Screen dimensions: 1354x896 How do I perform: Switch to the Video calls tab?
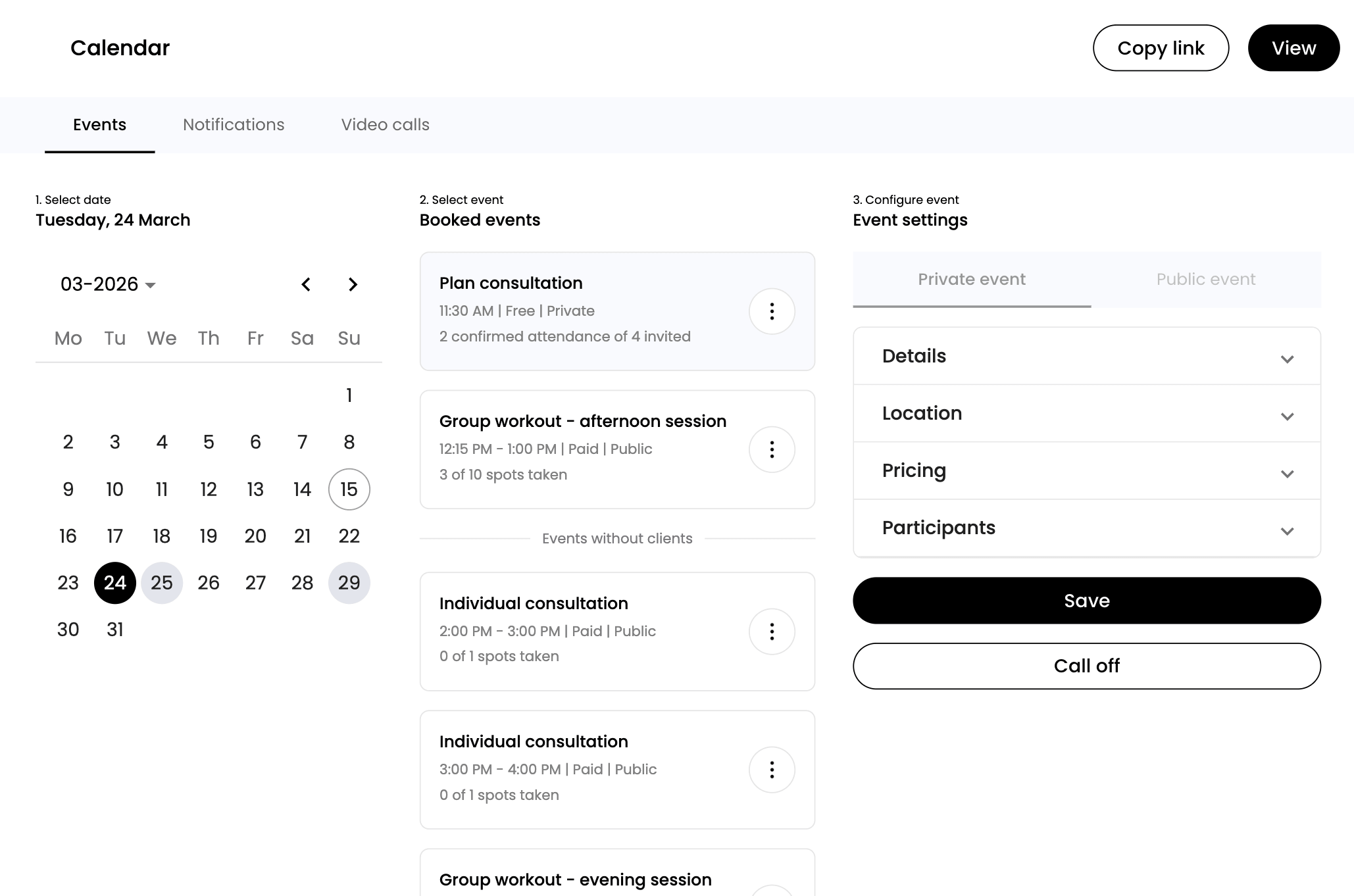[385, 125]
